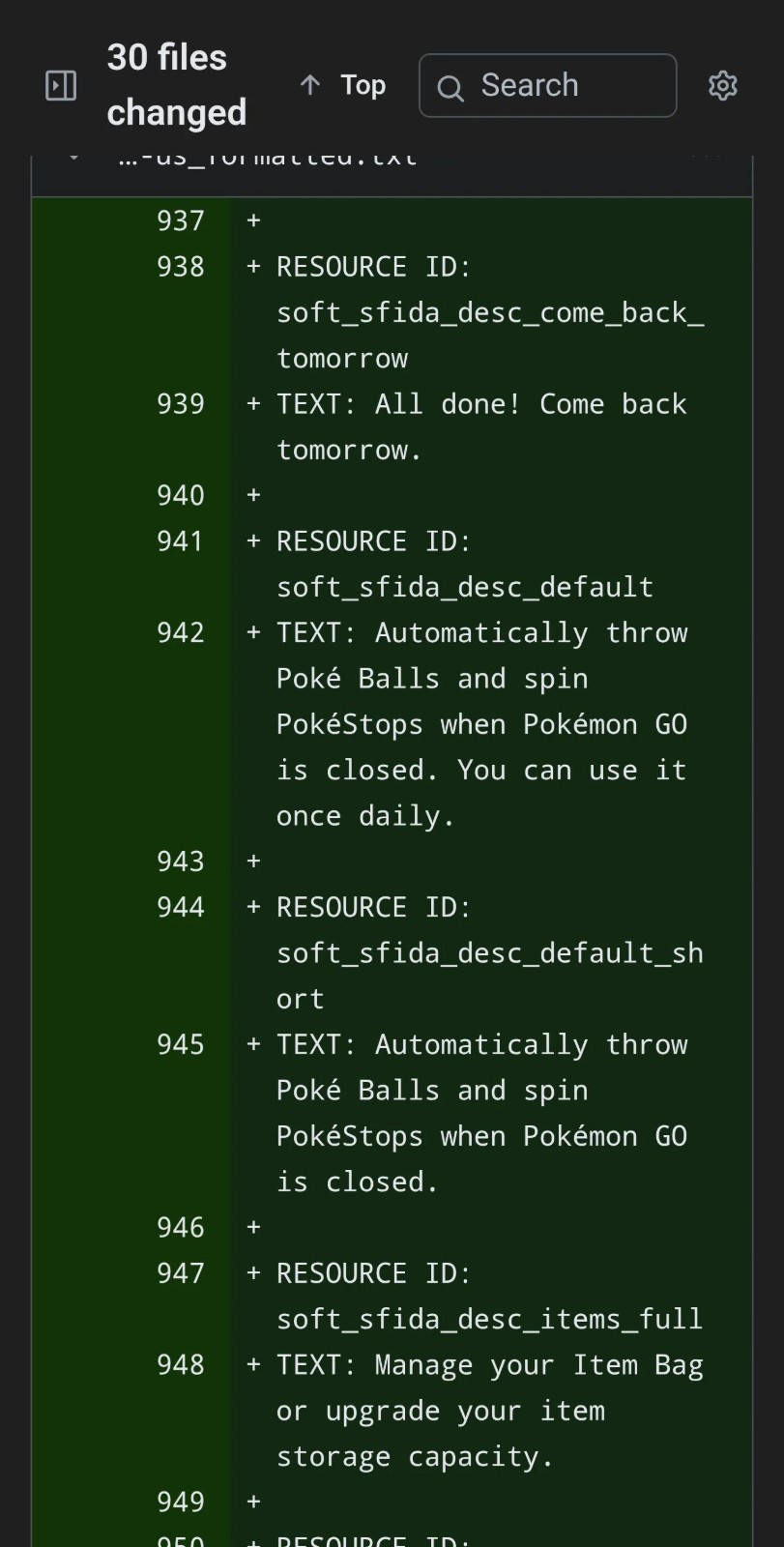Jump to Top of the diff
This screenshot has height=1547, width=784.
[363, 85]
